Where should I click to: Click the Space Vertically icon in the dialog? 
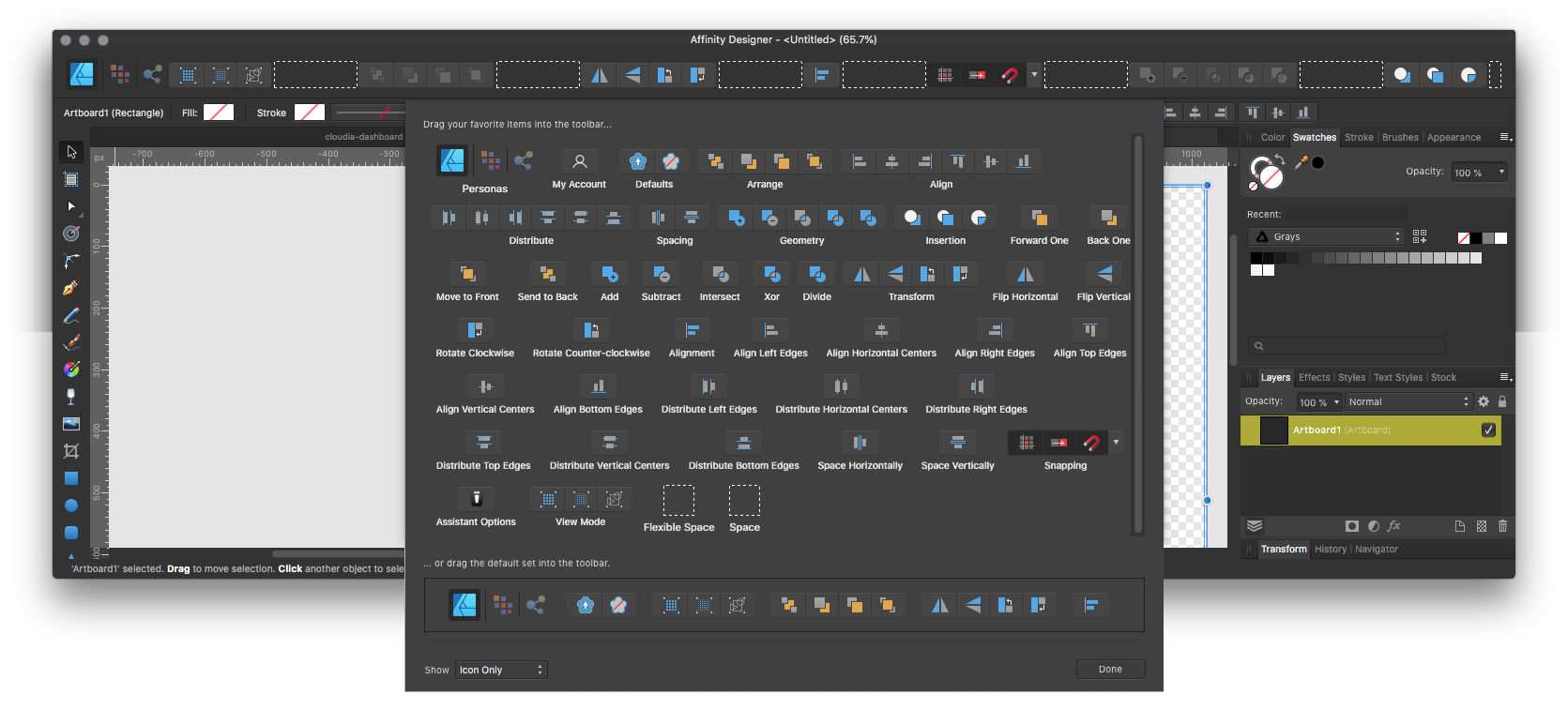coord(958,443)
